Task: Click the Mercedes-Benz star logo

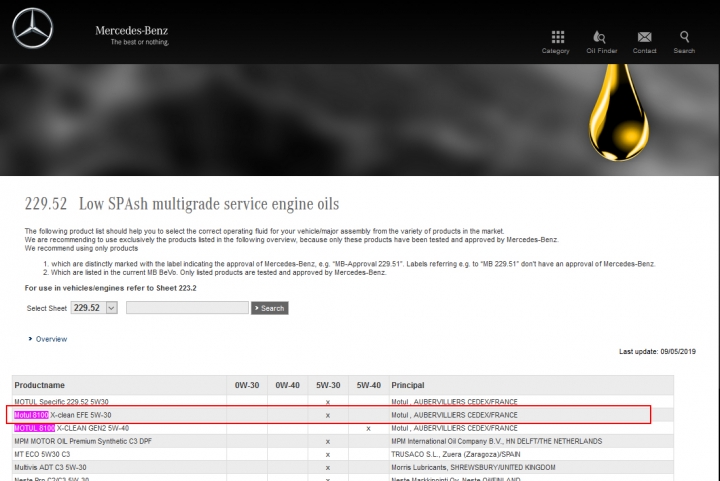Action: (32, 28)
